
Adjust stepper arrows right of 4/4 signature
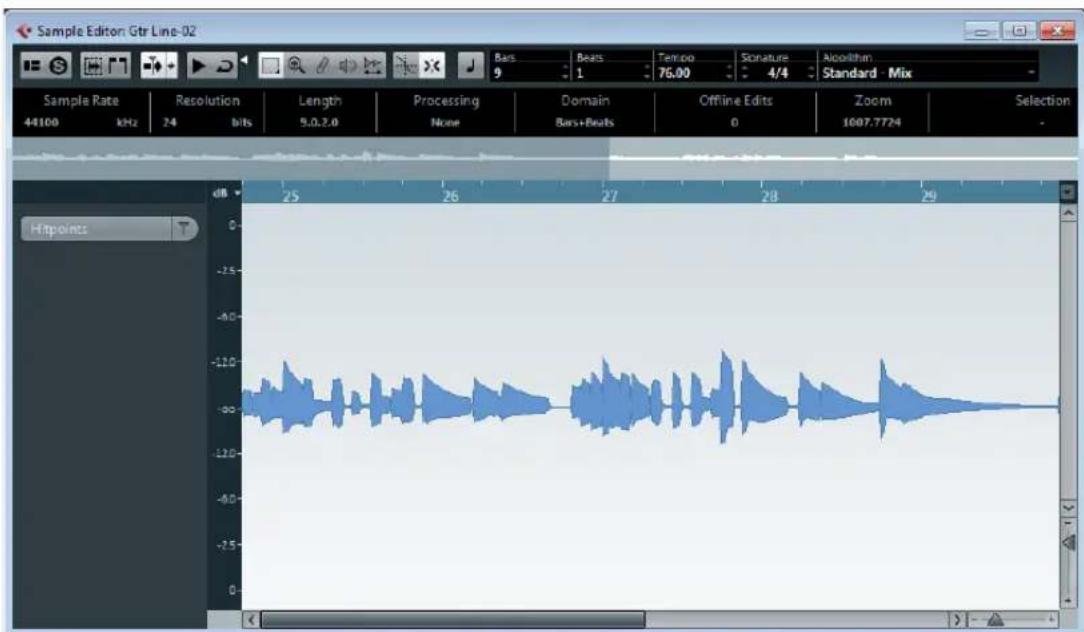[x=812, y=73]
